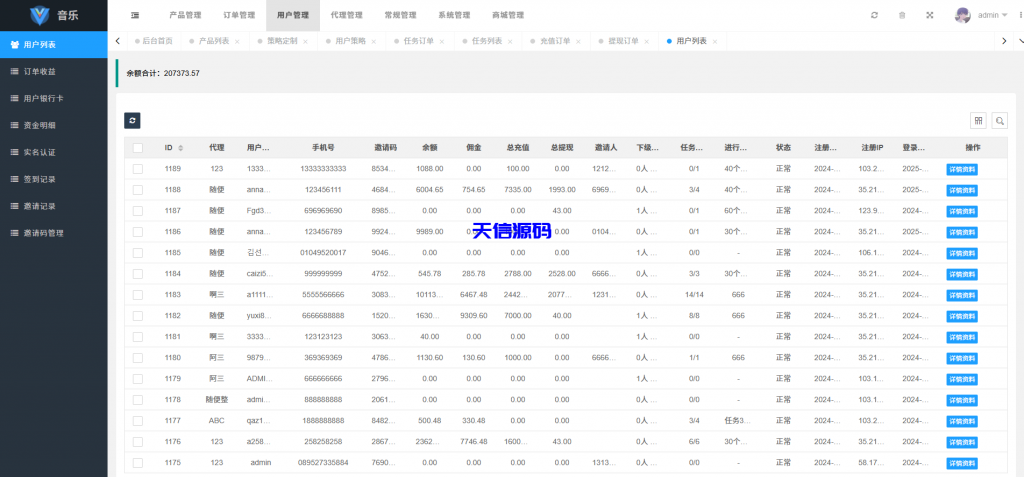Tick the checkbox for user ID 1178
Viewport: 1024px width, 477px height.
(x=138, y=399)
